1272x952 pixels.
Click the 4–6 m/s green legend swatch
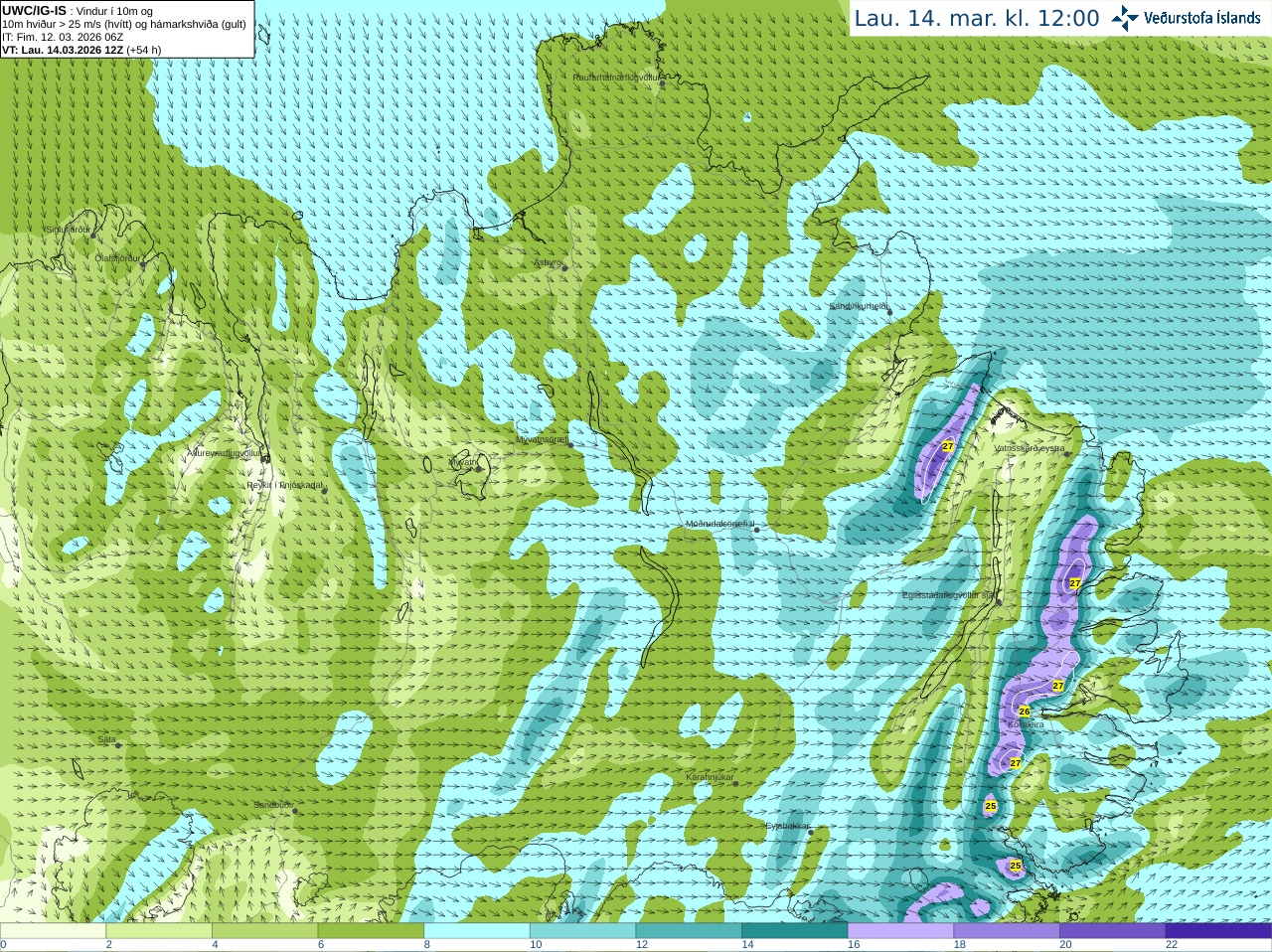pos(265,931)
